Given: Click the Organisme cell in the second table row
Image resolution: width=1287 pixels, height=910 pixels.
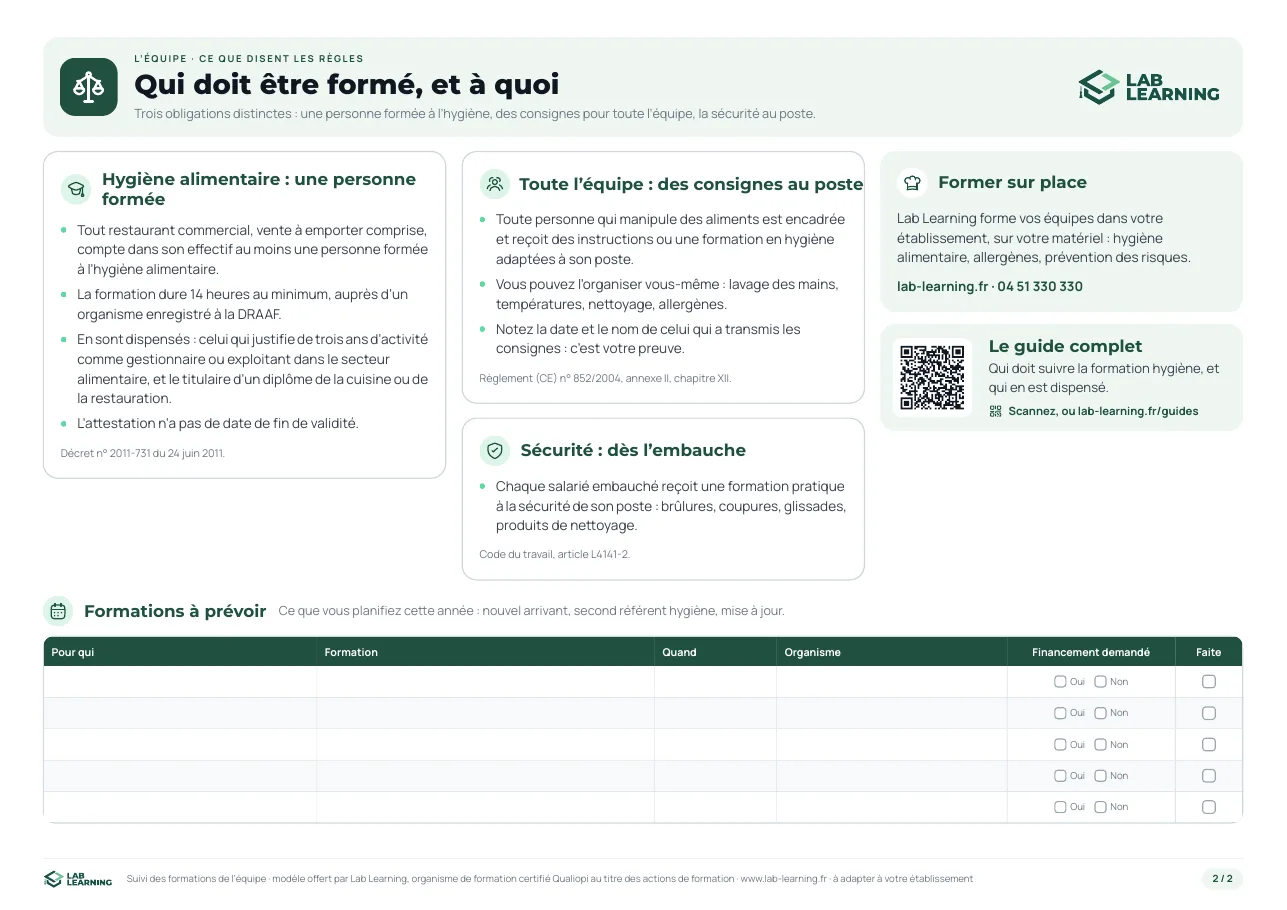Looking at the screenshot, I should pos(892,713).
